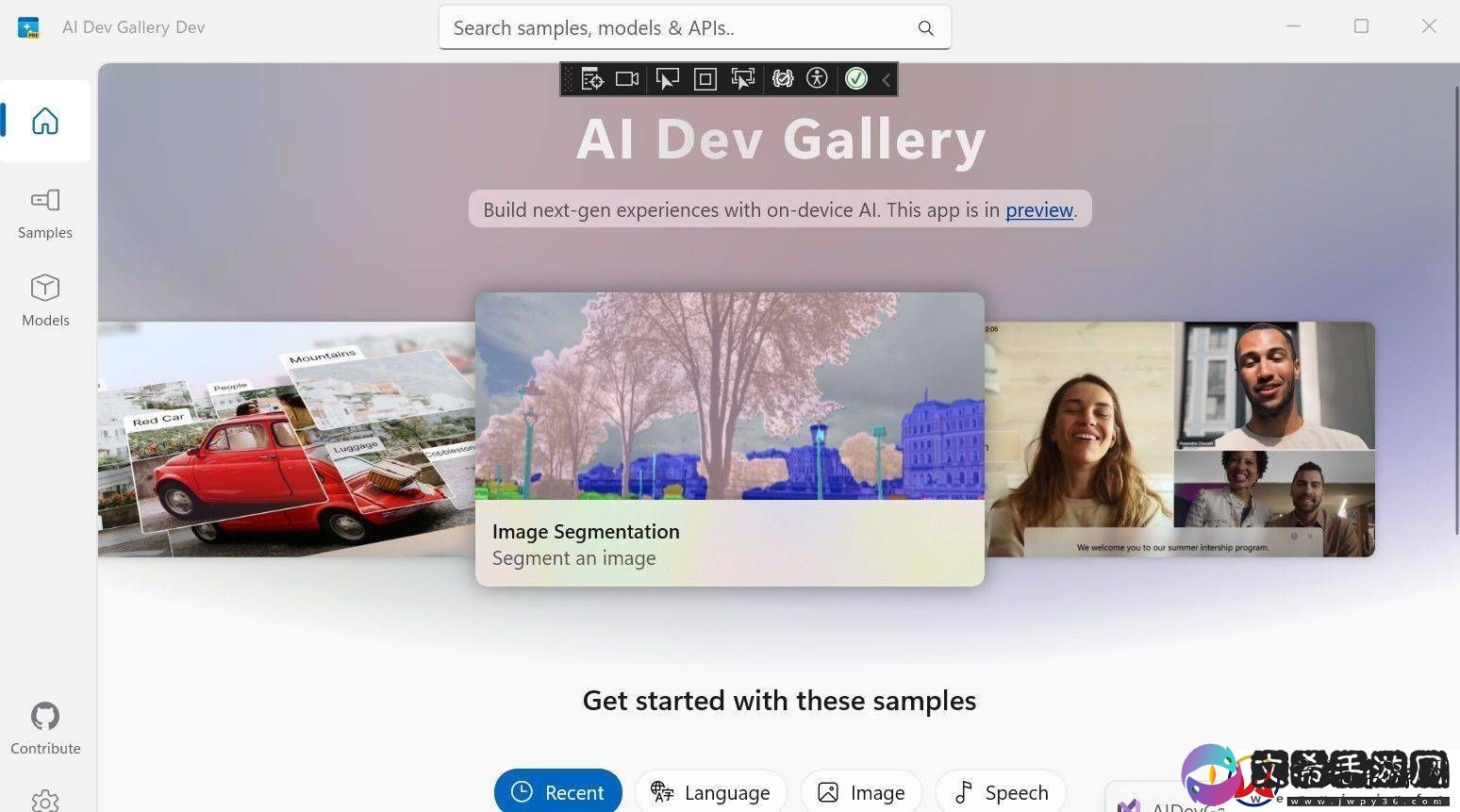Open the Contribute GitHub link
The height and width of the screenshot is (812, 1460).
[x=45, y=729]
